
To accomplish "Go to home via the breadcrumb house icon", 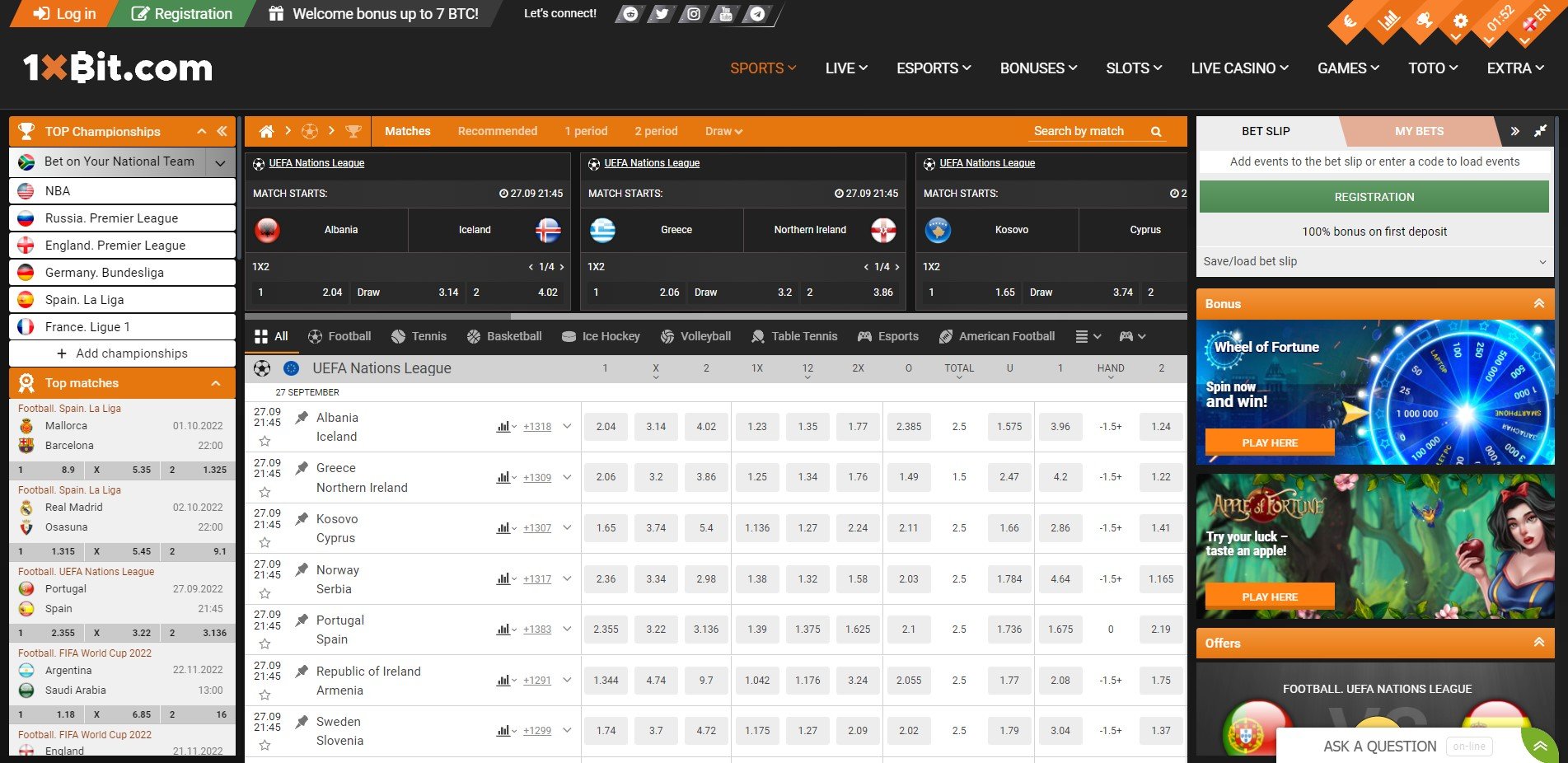I will click(x=266, y=131).
